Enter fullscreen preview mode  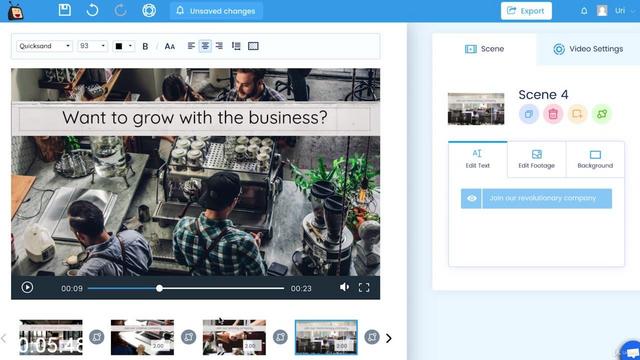point(364,287)
